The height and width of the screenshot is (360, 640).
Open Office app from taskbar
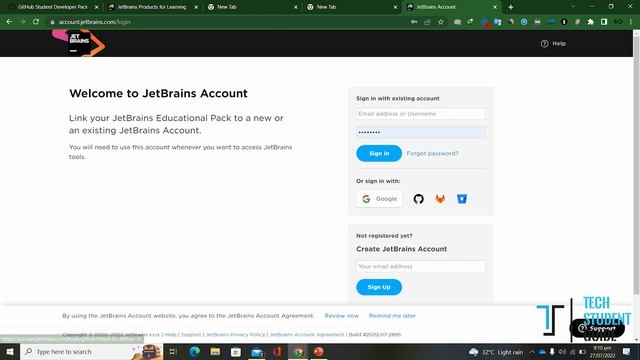[x=277, y=351]
